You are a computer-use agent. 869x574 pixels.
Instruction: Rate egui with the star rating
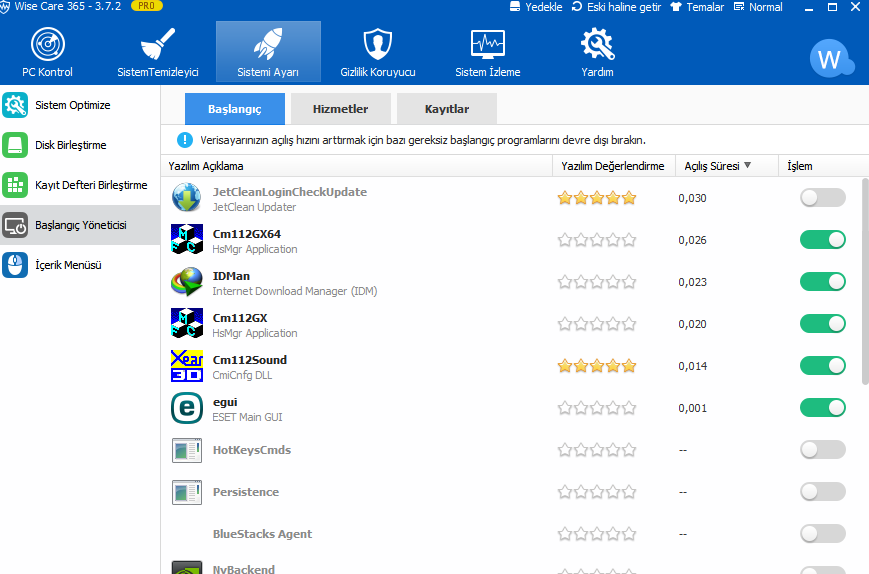(597, 408)
